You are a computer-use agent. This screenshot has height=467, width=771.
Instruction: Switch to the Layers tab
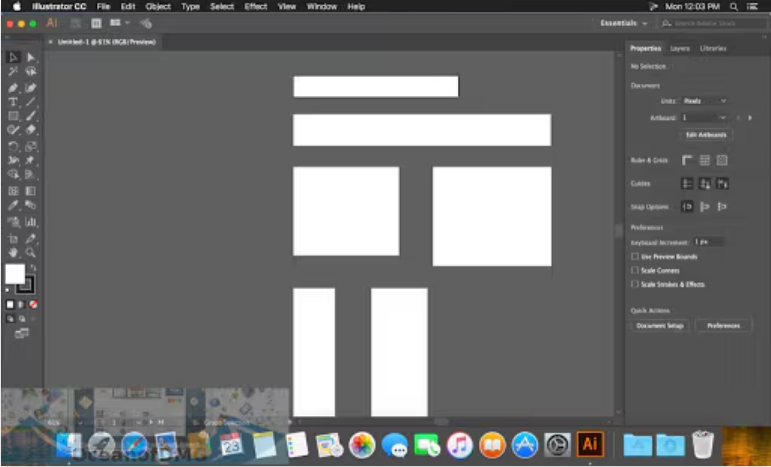click(x=680, y=49)
